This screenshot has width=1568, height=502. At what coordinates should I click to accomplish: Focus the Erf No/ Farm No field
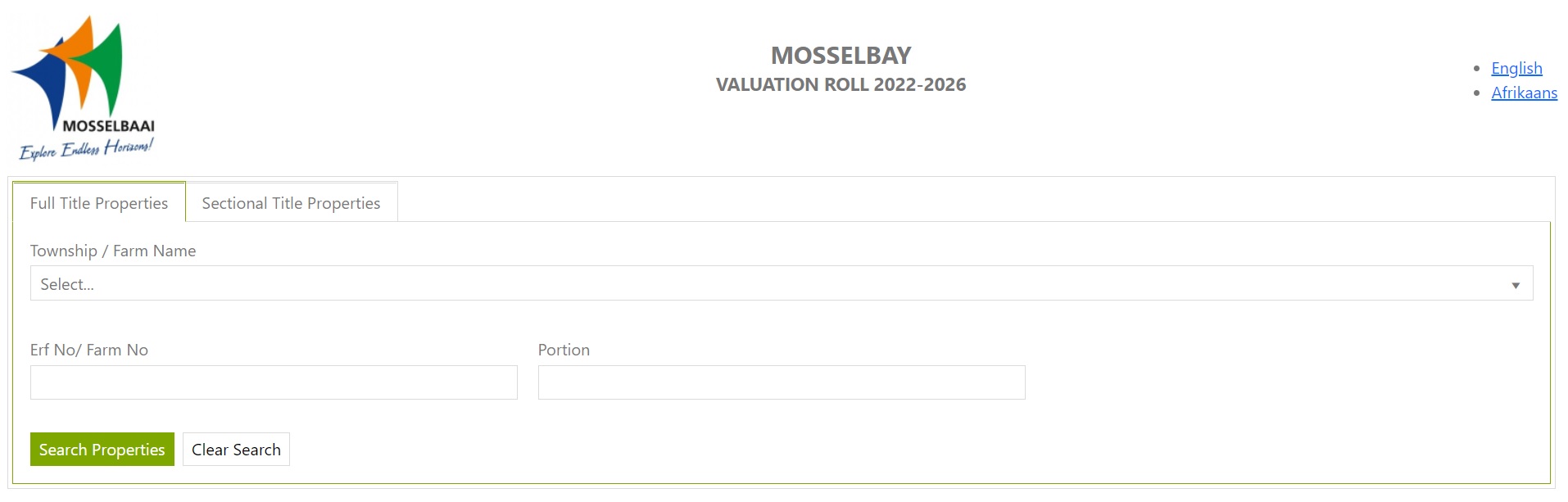tap(274, 382)
